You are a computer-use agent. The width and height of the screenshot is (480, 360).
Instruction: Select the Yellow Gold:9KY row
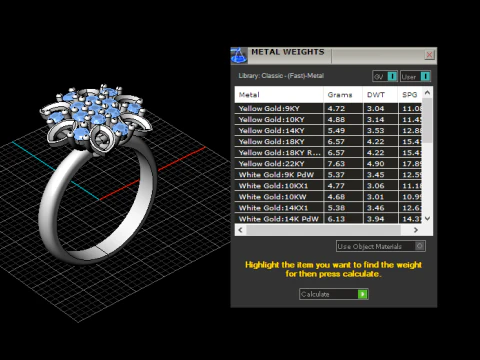point(328,108)
